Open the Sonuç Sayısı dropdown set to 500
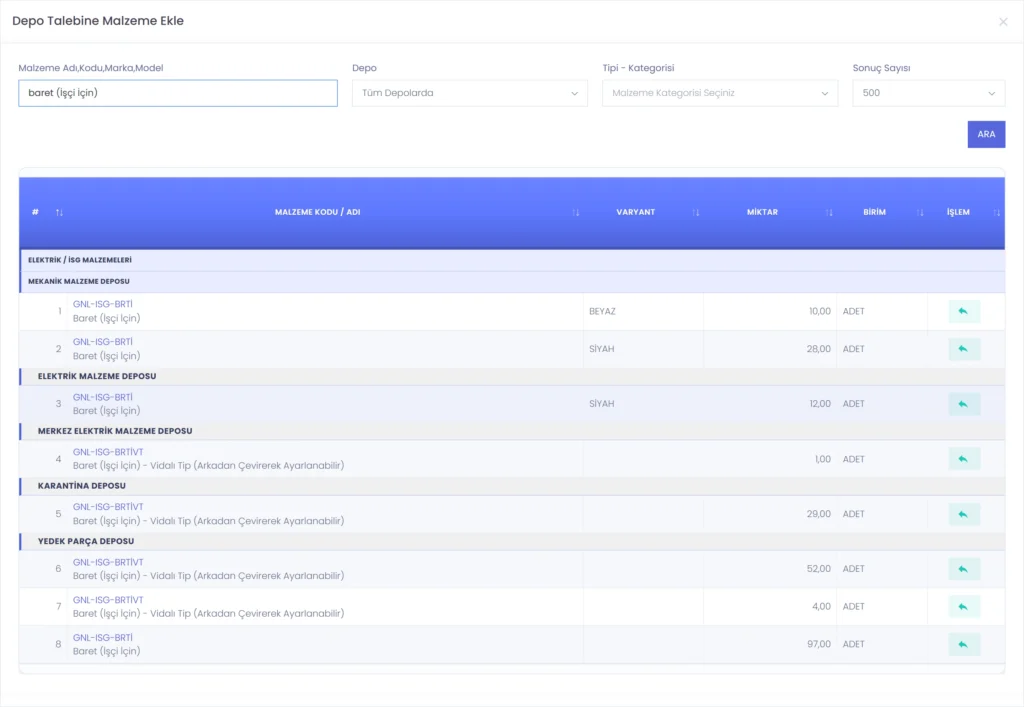The image size is (1024, 707). click(x=929, y=93)
